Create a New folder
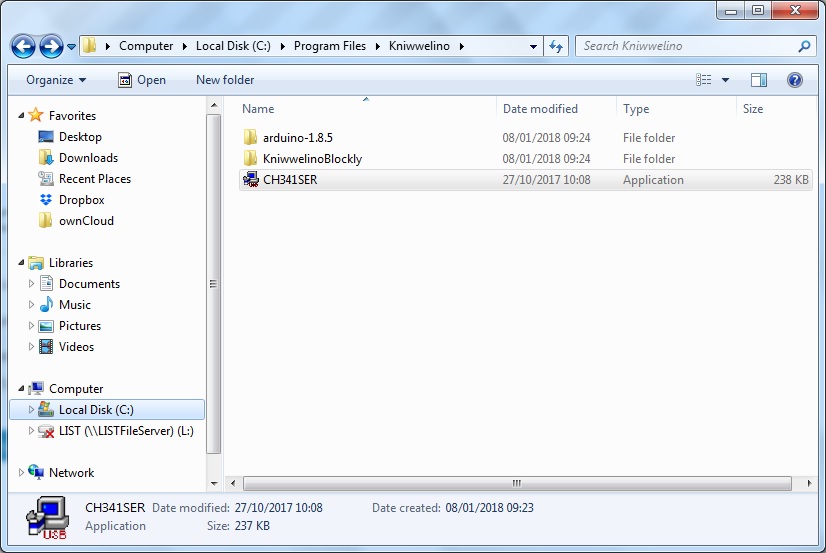 [225, 80]
